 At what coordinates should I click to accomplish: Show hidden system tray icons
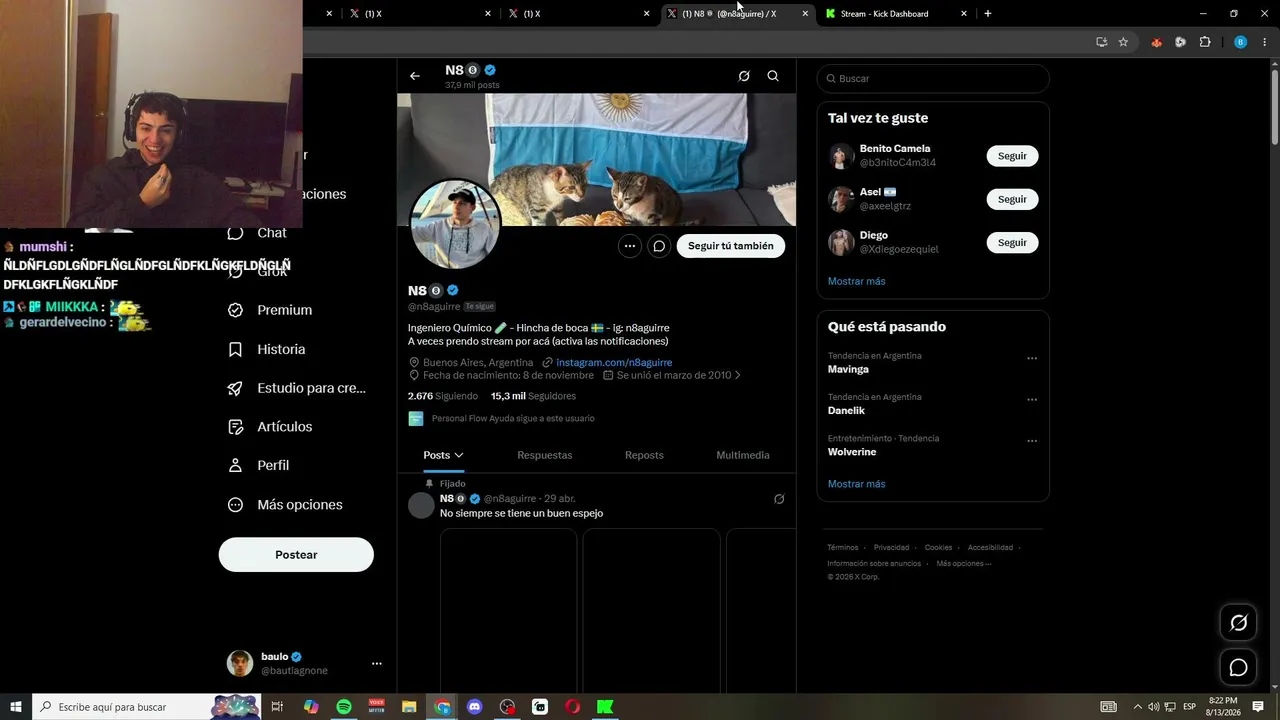(1137, 707)
